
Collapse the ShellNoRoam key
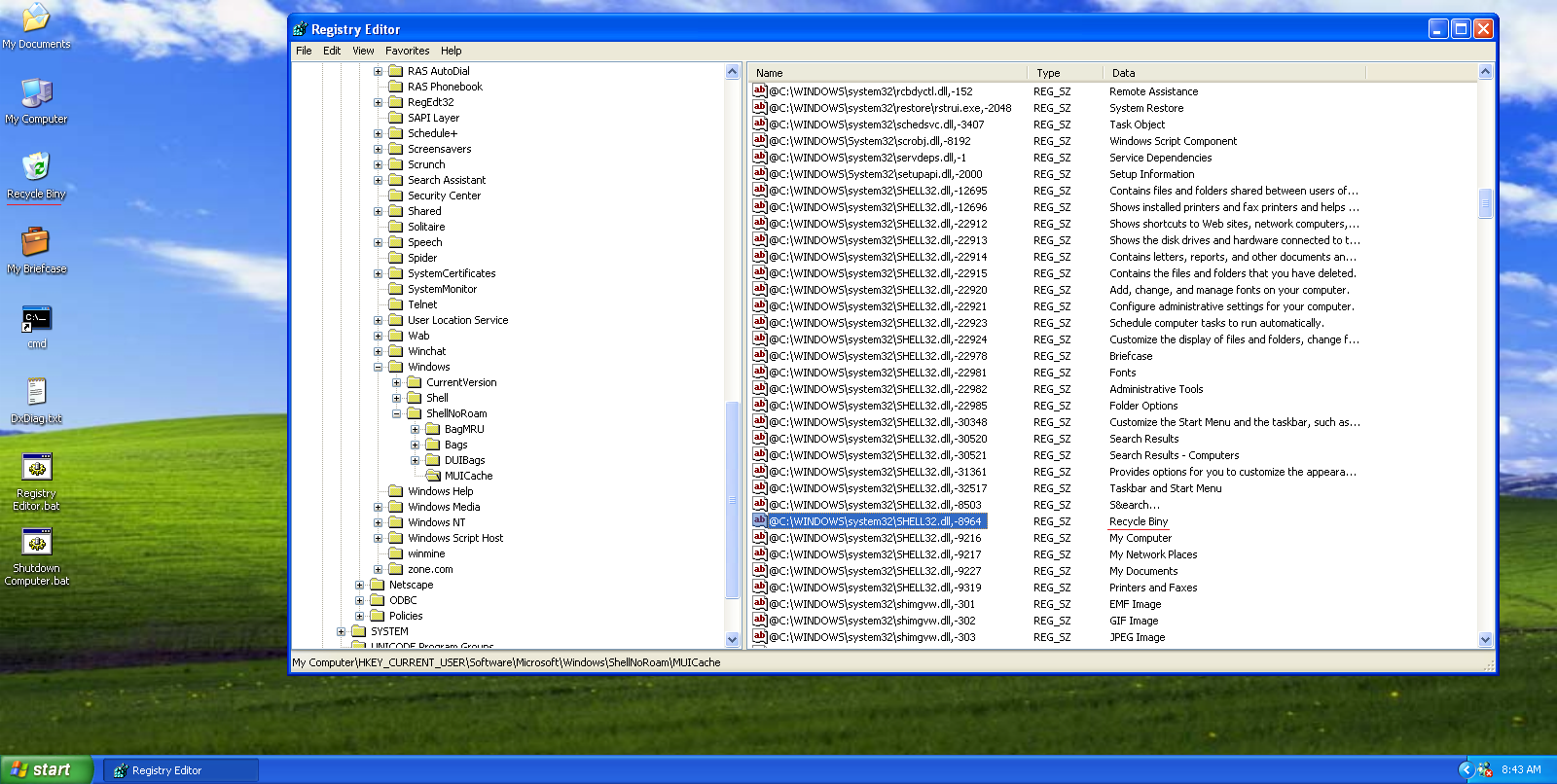tap(397, 413)
